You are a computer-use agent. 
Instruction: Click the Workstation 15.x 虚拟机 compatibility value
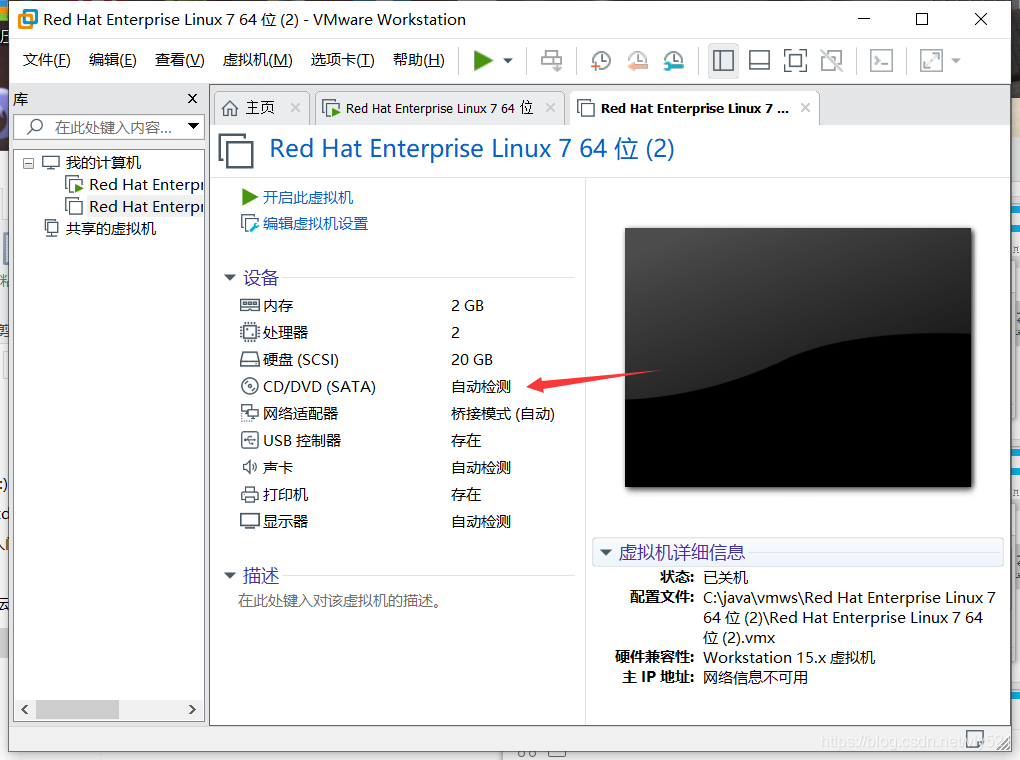coord(789,658)
